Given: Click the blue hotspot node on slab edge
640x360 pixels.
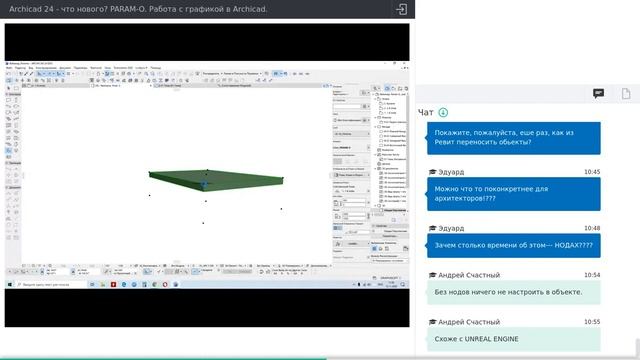Looking at the screenshot, I should tap(204, 184).
